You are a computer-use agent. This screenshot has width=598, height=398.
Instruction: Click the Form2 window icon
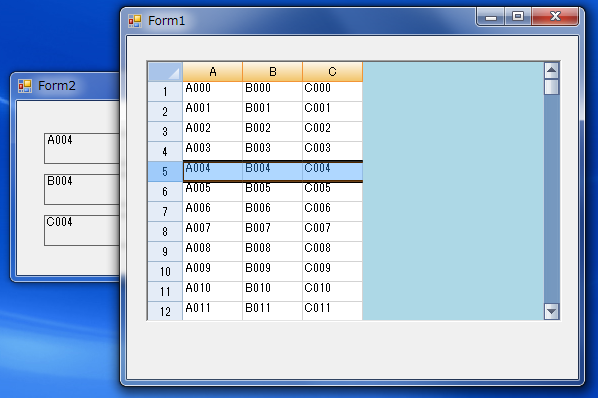click(x=25, y=86)
